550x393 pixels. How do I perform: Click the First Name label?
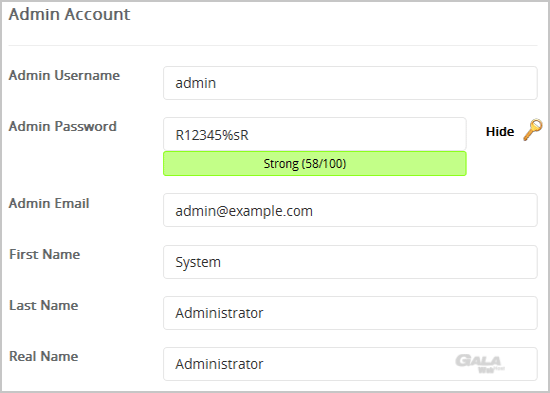pos(45,254)
